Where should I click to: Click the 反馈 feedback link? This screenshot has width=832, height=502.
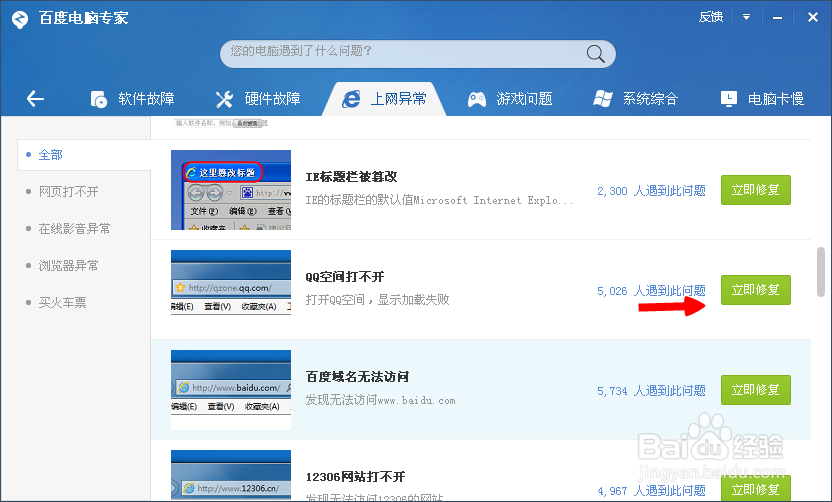[x=711, y=17]
